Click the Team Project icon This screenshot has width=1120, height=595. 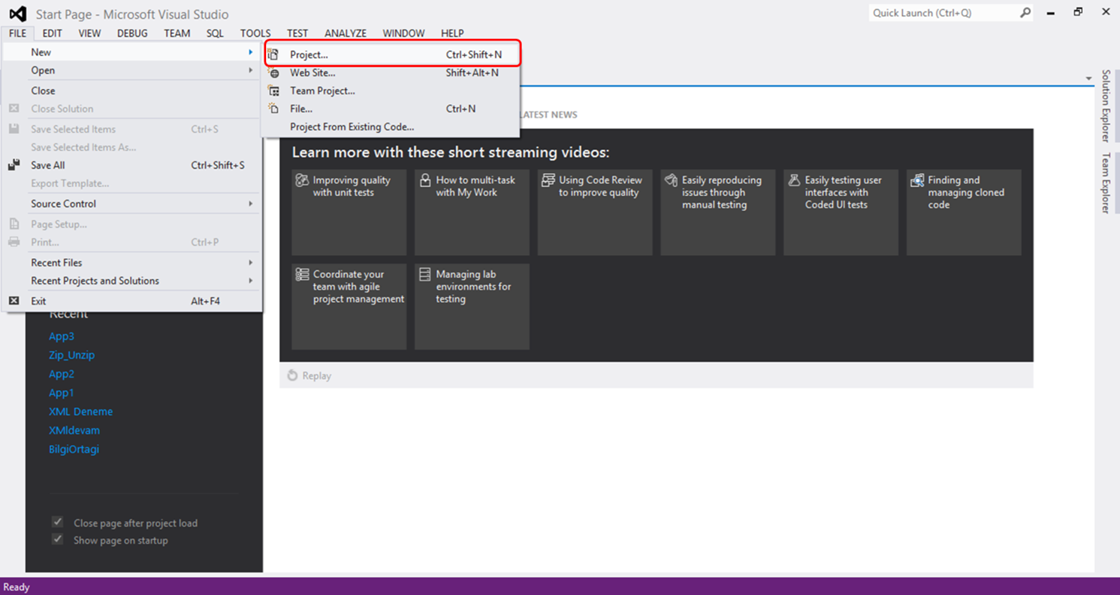[274, 91]
